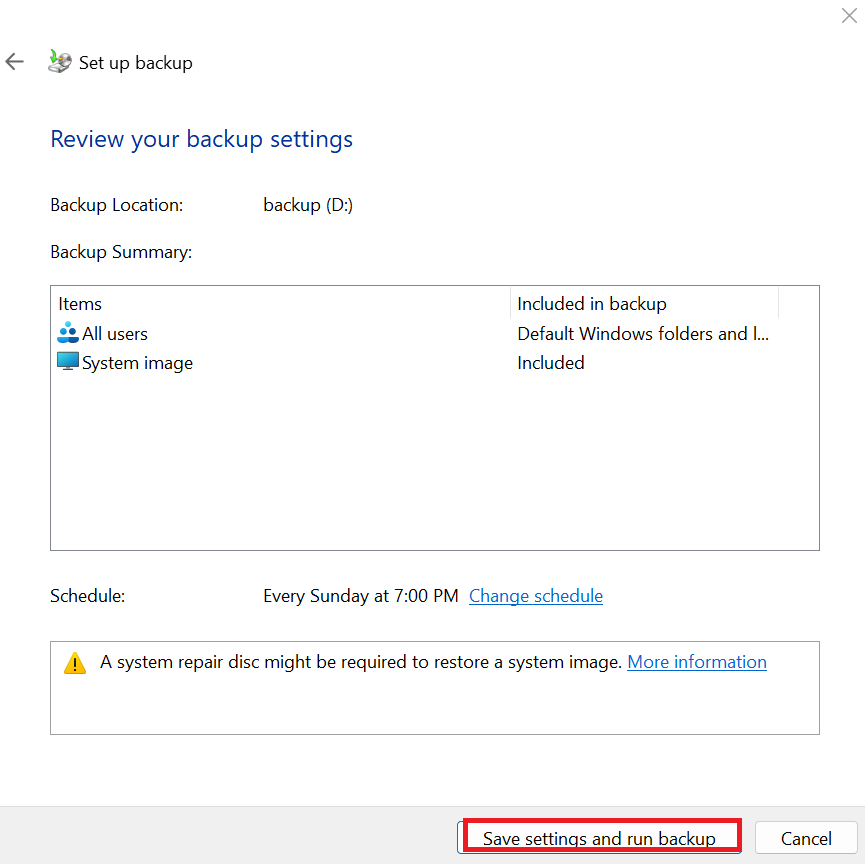Click the 'Backup Location:' label
This screenshot has width=865, height=864.
coord(116,205)
